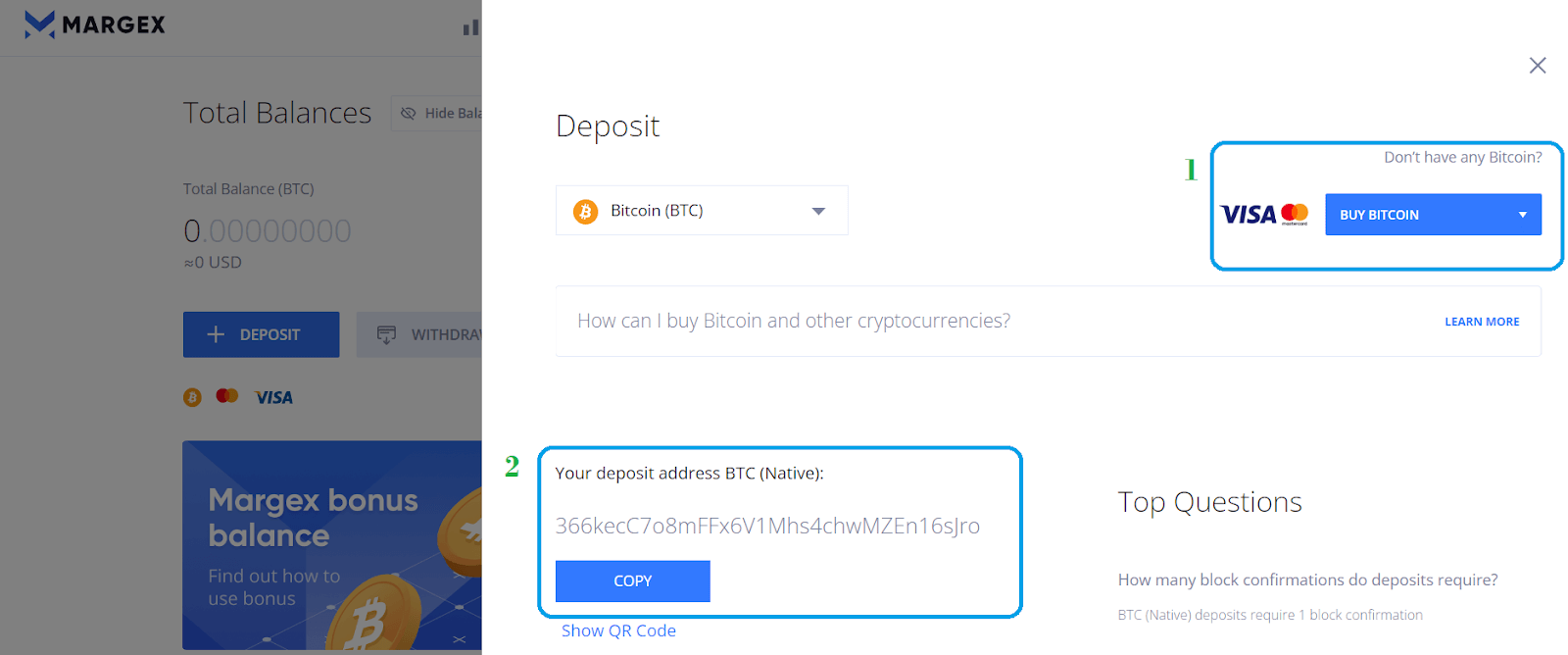Open block confirmations question

(1307, 580)
